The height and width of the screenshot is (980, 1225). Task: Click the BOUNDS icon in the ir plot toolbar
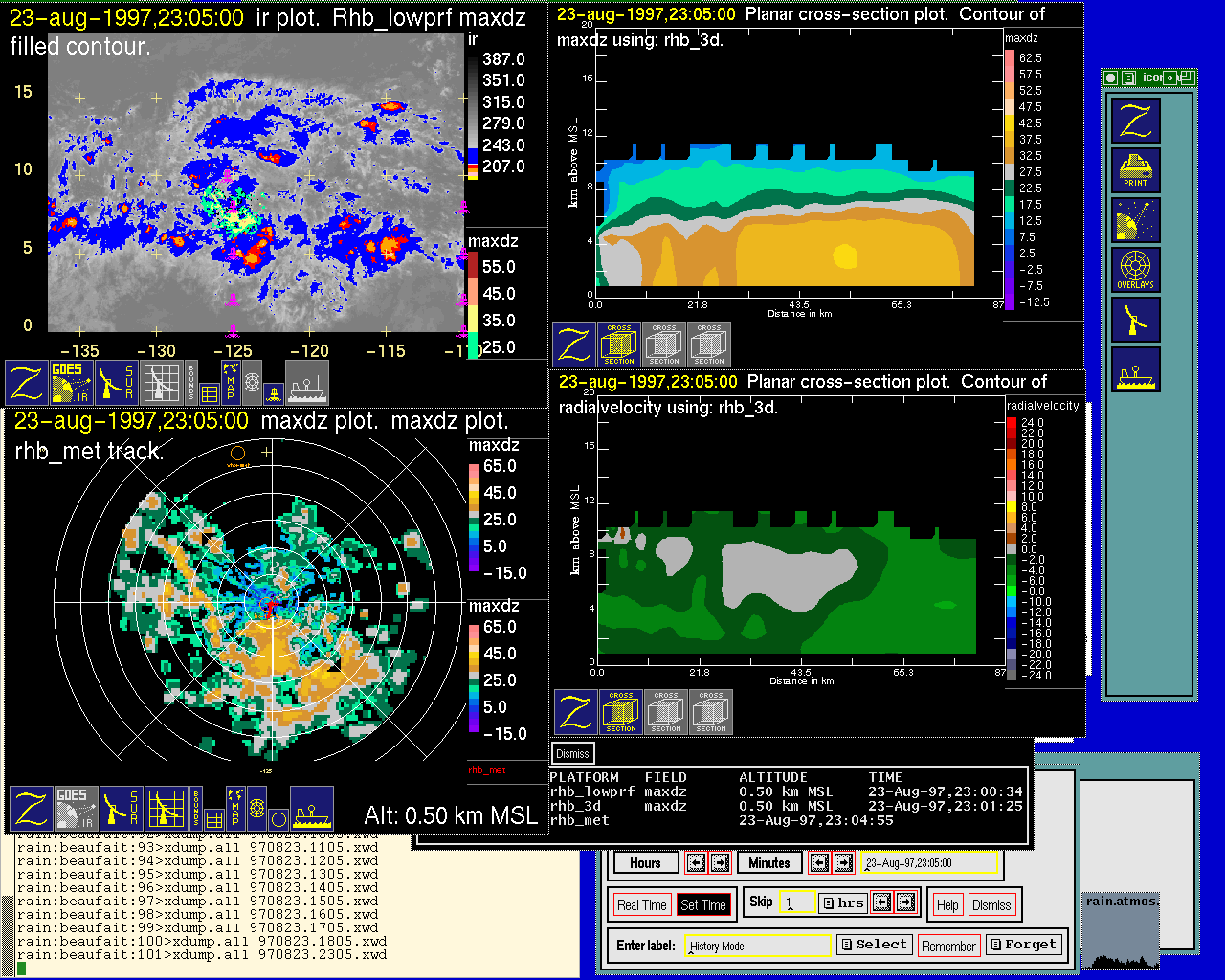[x=191, y=381]
